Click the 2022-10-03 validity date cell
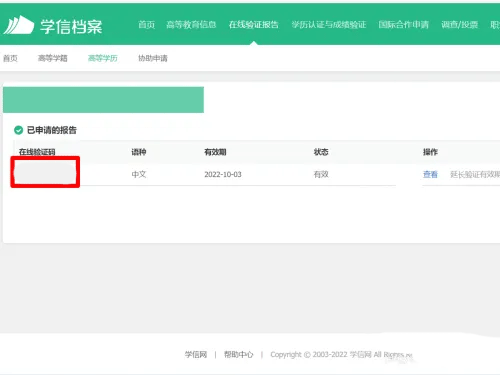 [223, 174]
